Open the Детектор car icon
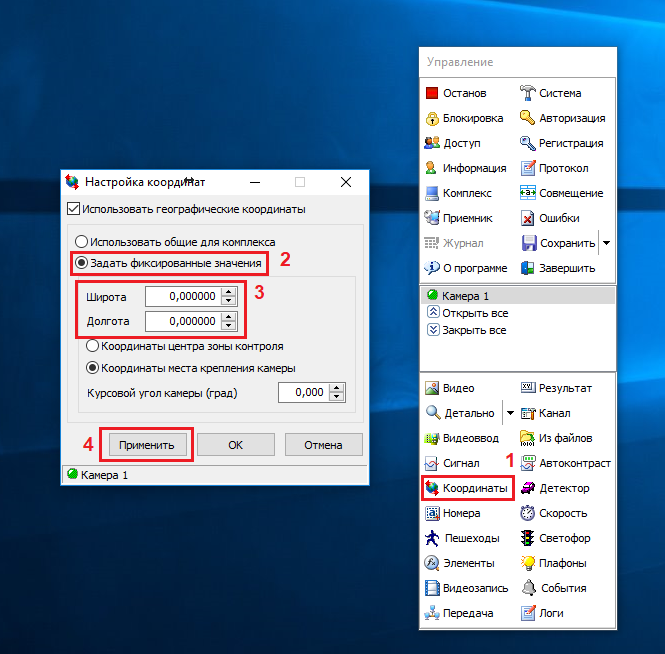Image resolution: width=665 pixels, height=654 pixels. (x=528, y=488)
